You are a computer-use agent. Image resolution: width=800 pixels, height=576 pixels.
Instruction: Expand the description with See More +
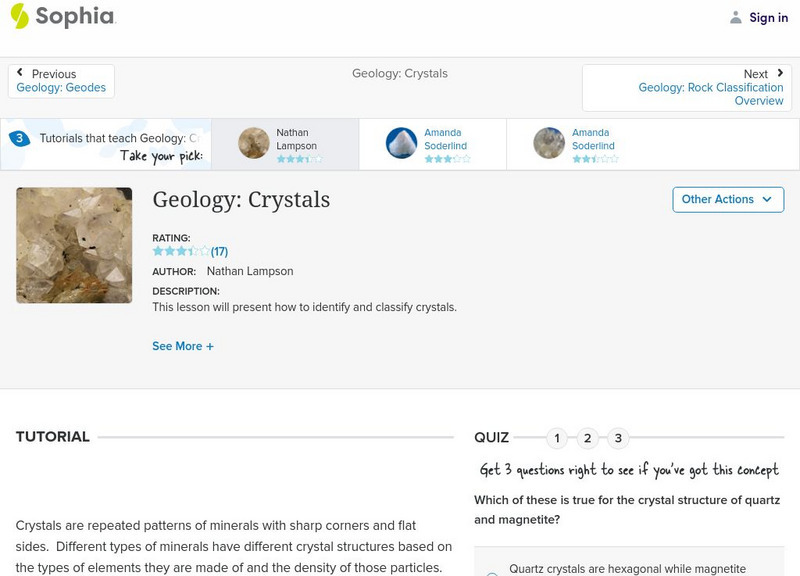(183, 346)
